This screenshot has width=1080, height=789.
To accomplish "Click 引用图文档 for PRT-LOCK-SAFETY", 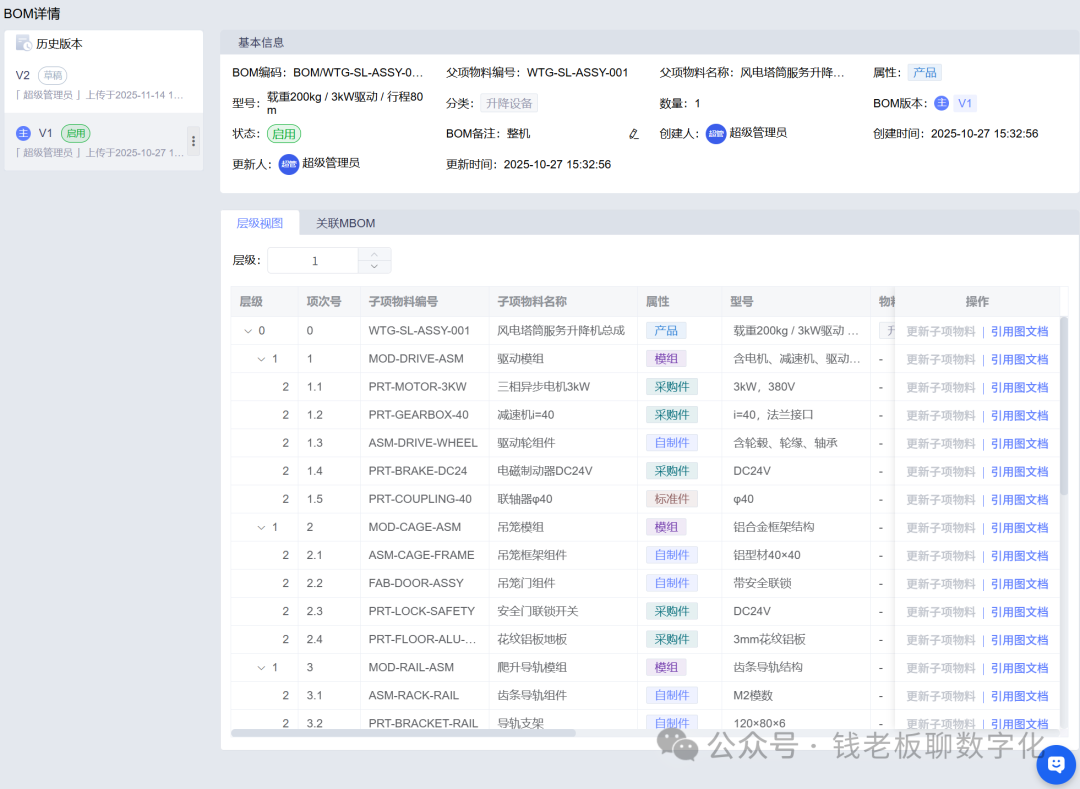I will tap(1019, 612).
